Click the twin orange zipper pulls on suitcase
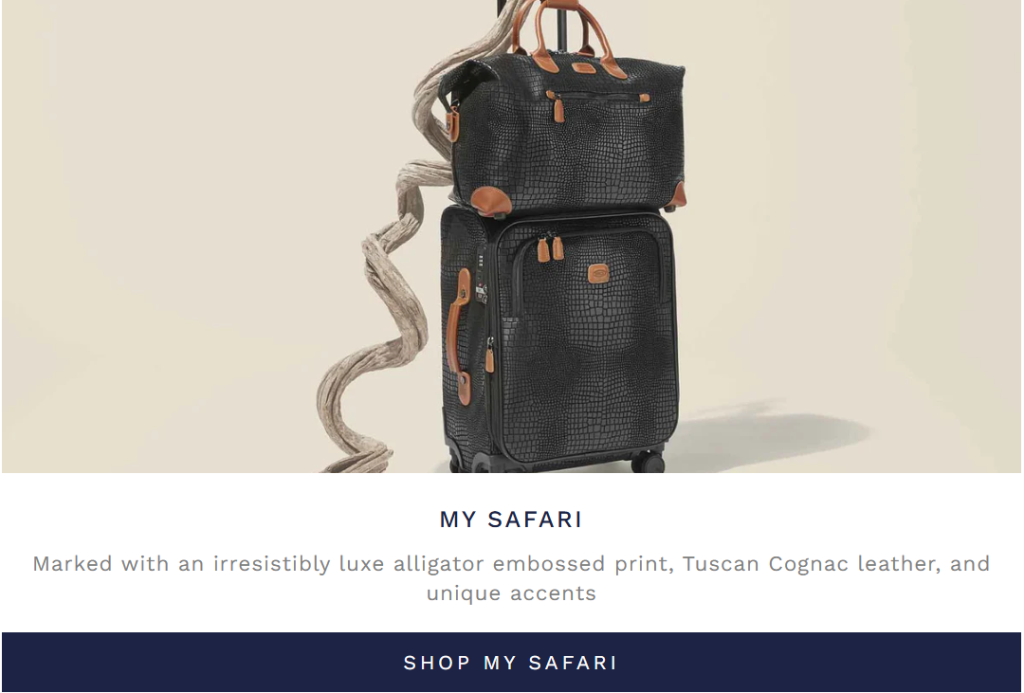 point(550,249)
